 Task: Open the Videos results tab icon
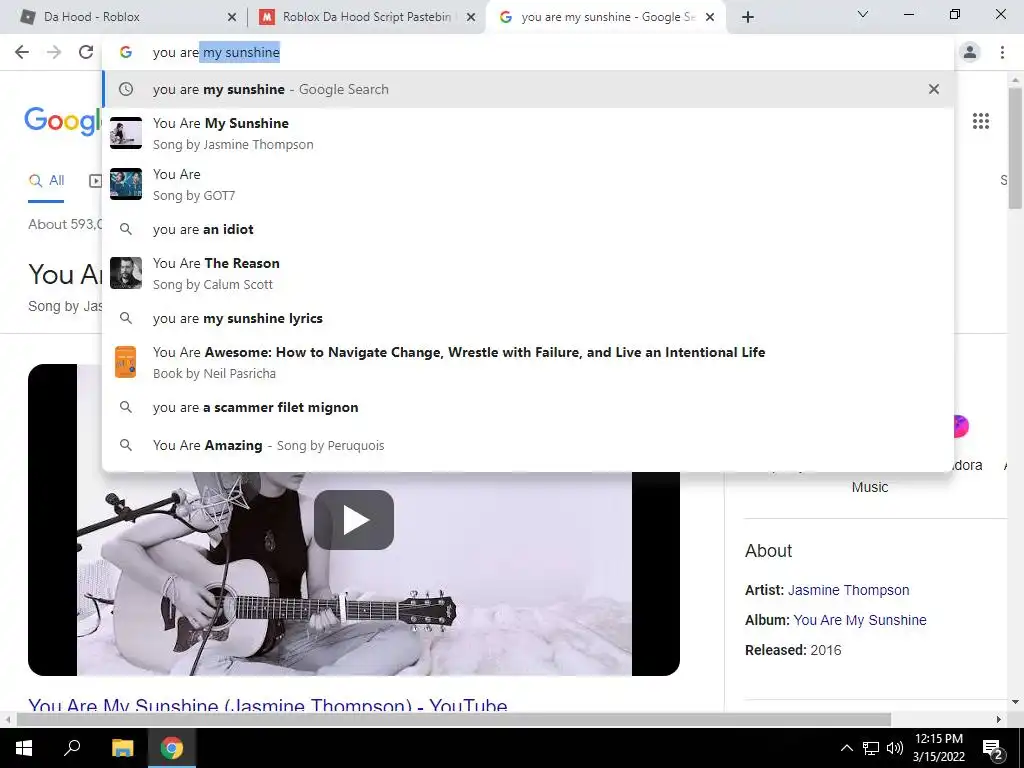tap(95, 181)
